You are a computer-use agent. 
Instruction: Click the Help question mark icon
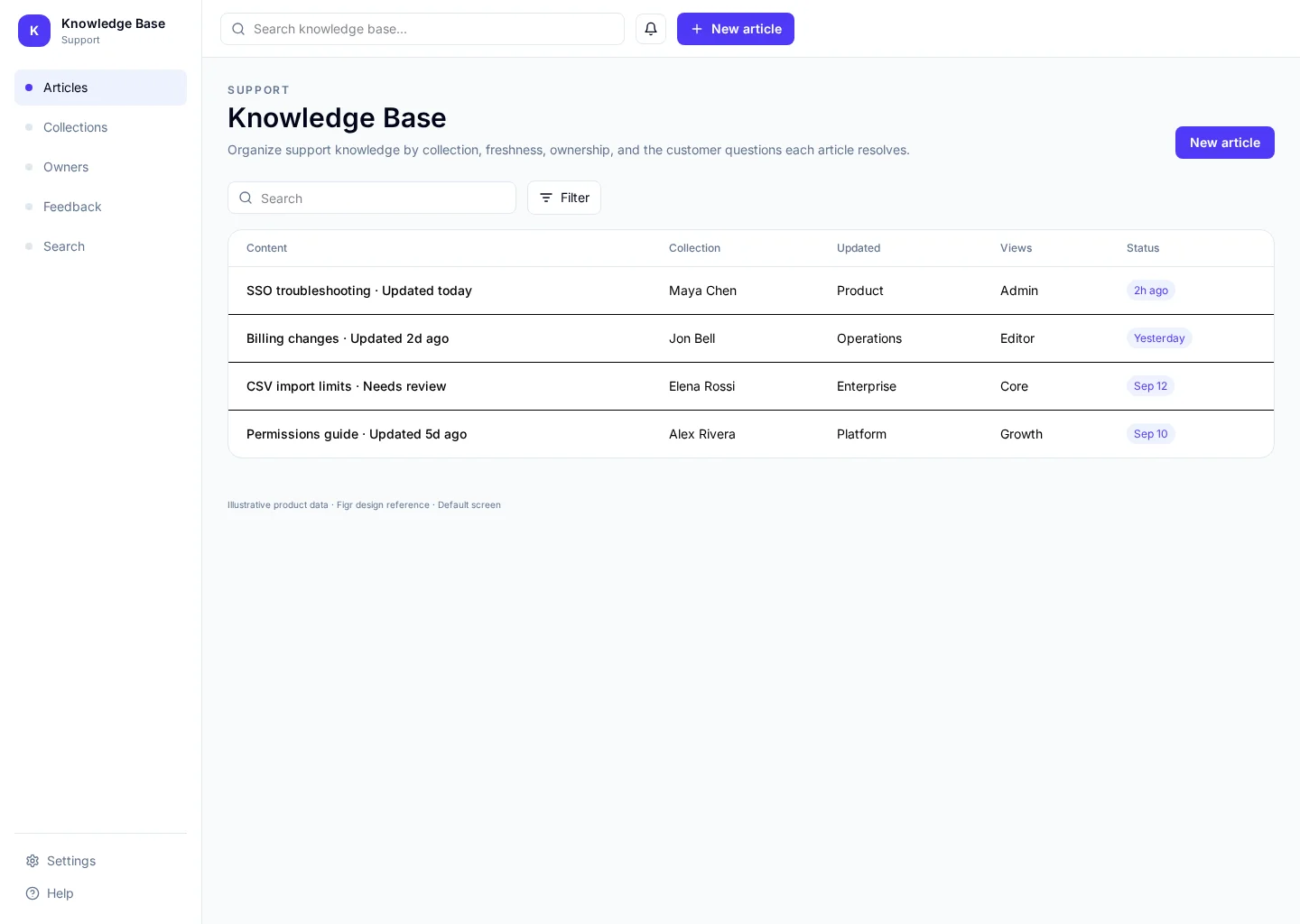[x=32, y=893]
